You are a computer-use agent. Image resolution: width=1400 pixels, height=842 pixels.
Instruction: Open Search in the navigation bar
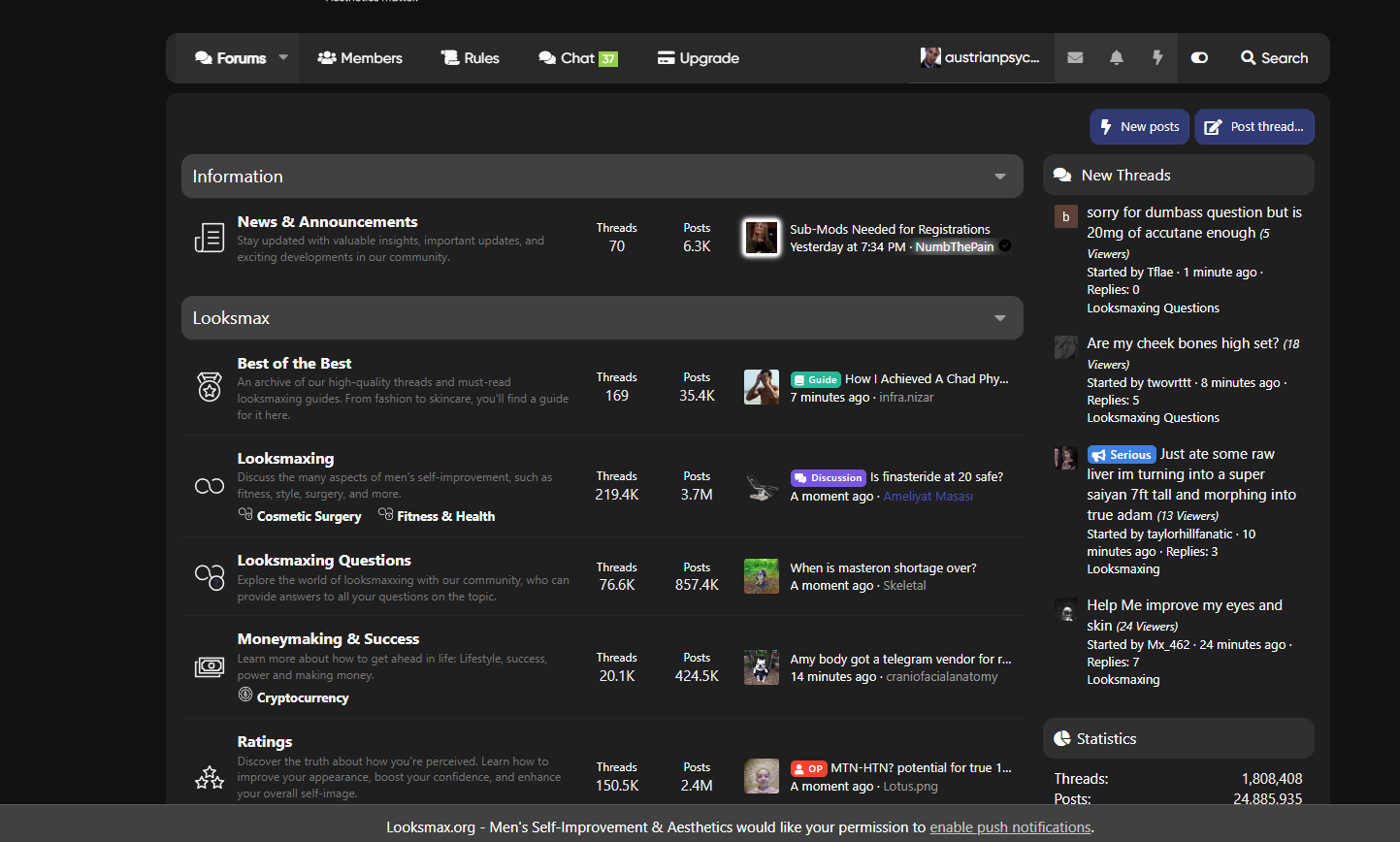tap(1274, 58)
